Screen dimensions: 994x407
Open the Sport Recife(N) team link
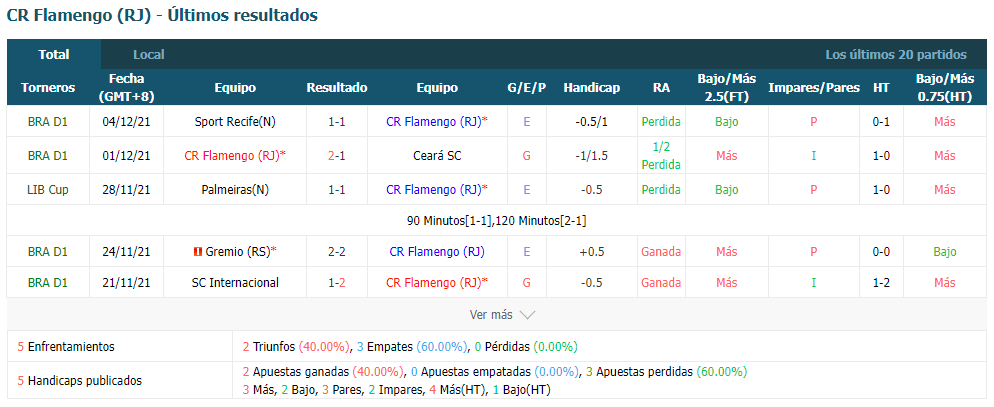(x=235, y=122)
